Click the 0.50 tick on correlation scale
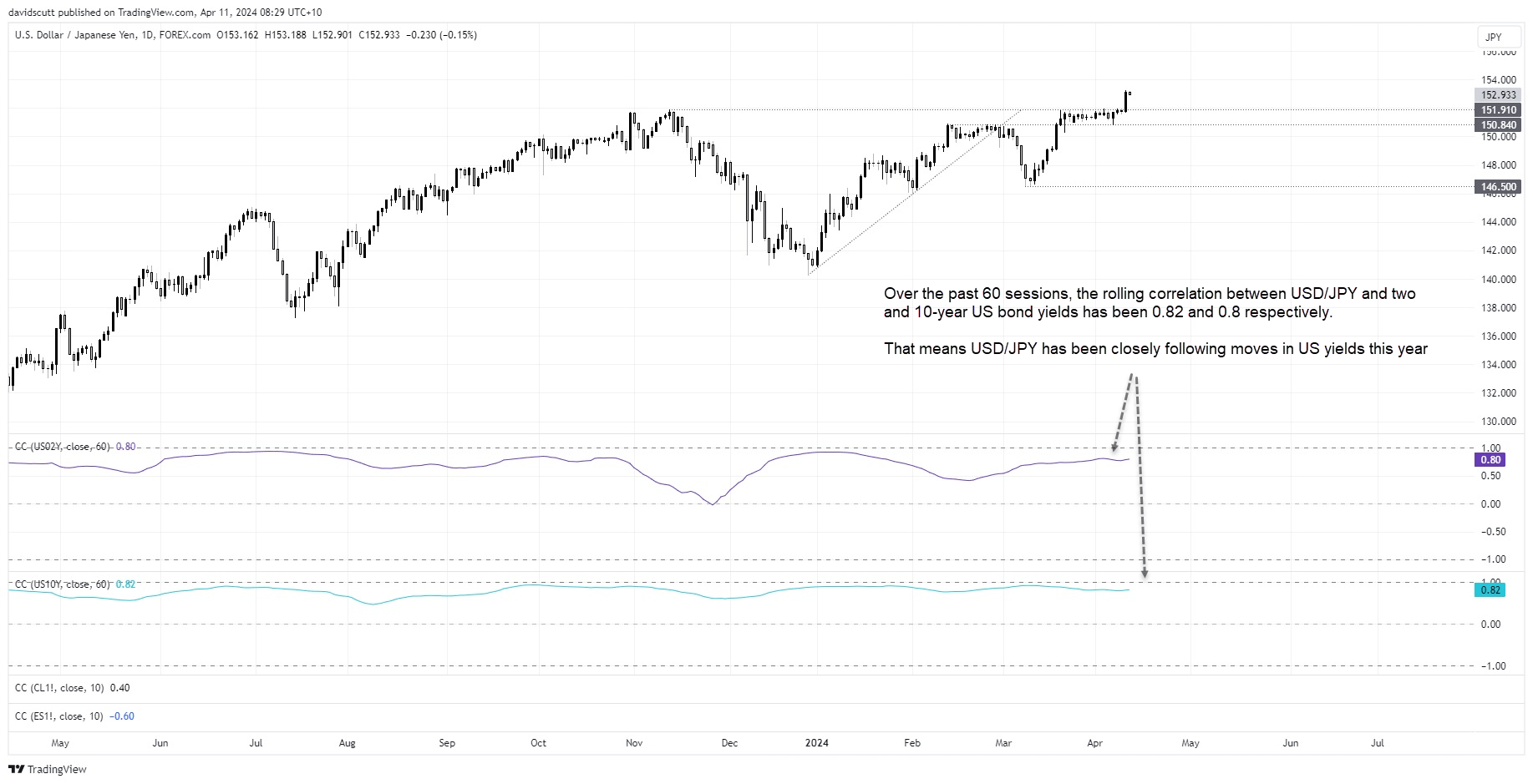This screenshot has width=1533, height=784. coord(1491,476)
